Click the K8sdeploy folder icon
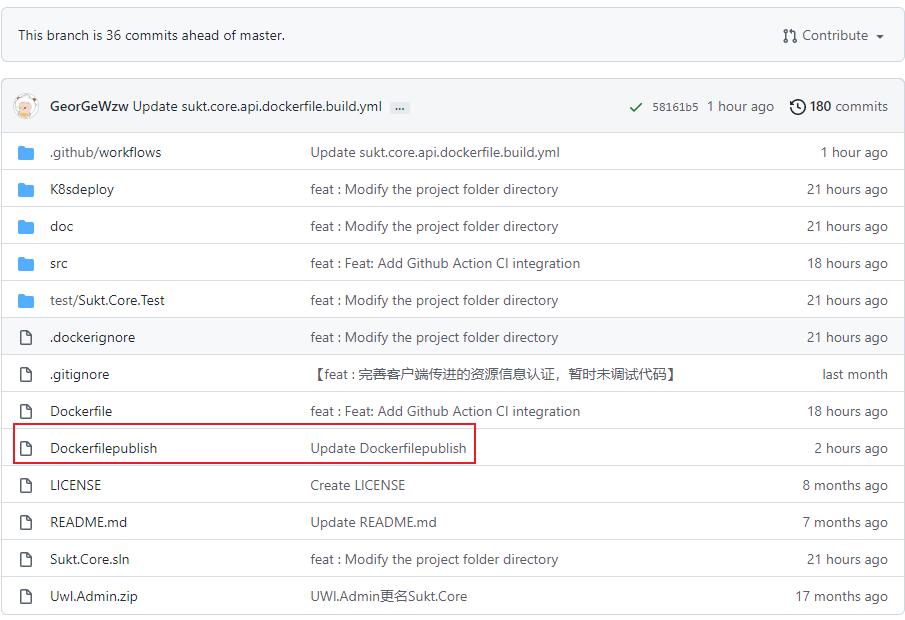The width and height of the screenshot is (905, 620). pyautogui.click(x=26, y=190)
